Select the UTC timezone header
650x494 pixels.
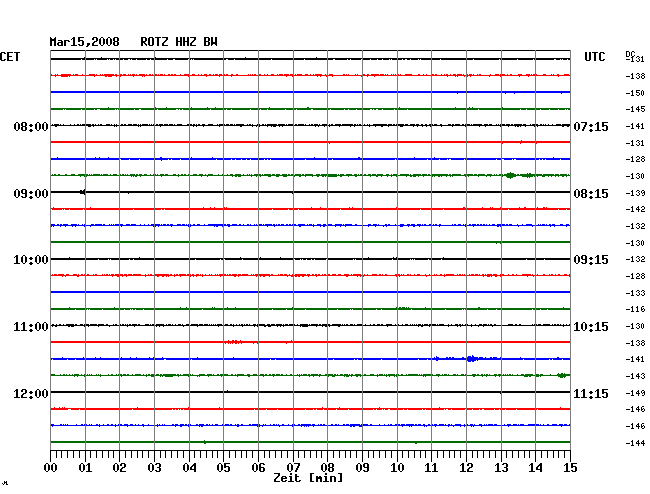tap(595, 57)
